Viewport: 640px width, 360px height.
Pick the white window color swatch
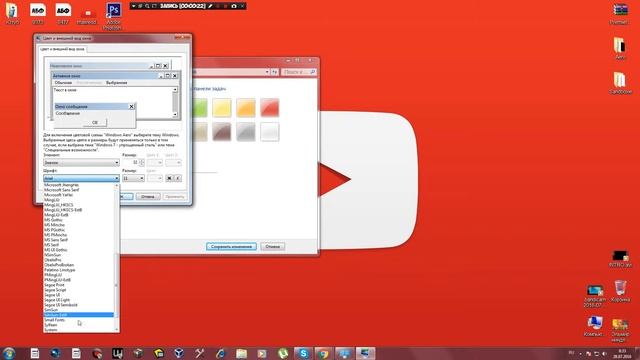pos(270,132)
